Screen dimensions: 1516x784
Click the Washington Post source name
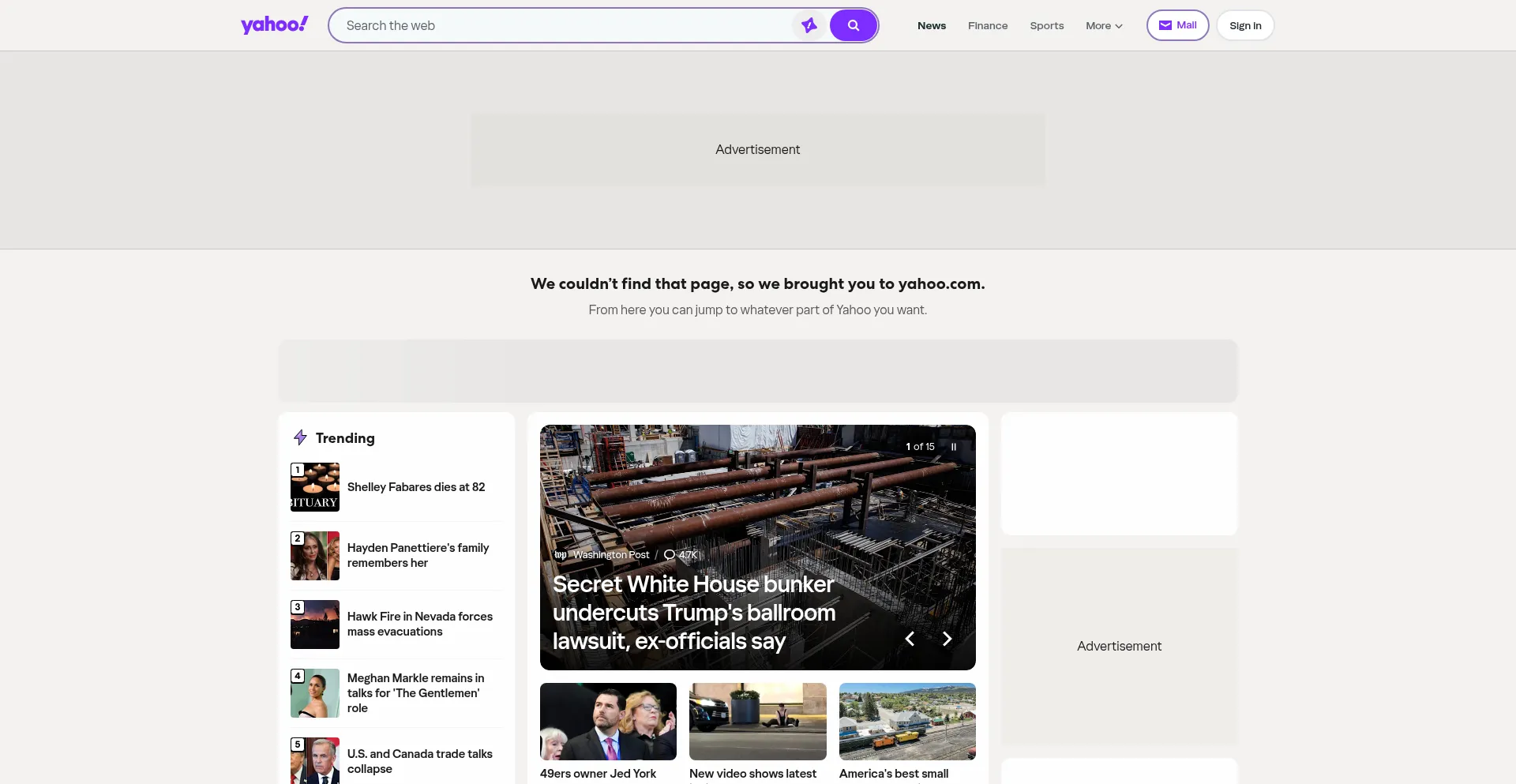click(x=611, y=555)
